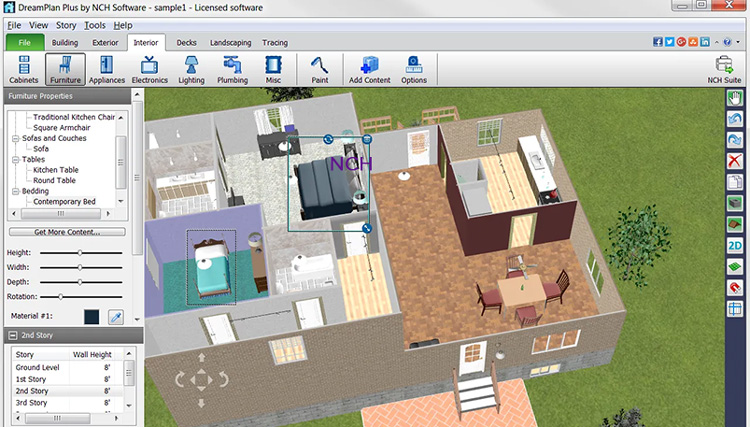This screenshot has height=427, width=750.
Task: Select the 1st Story row
Action: pyautogui.click(x=67, y=379)
